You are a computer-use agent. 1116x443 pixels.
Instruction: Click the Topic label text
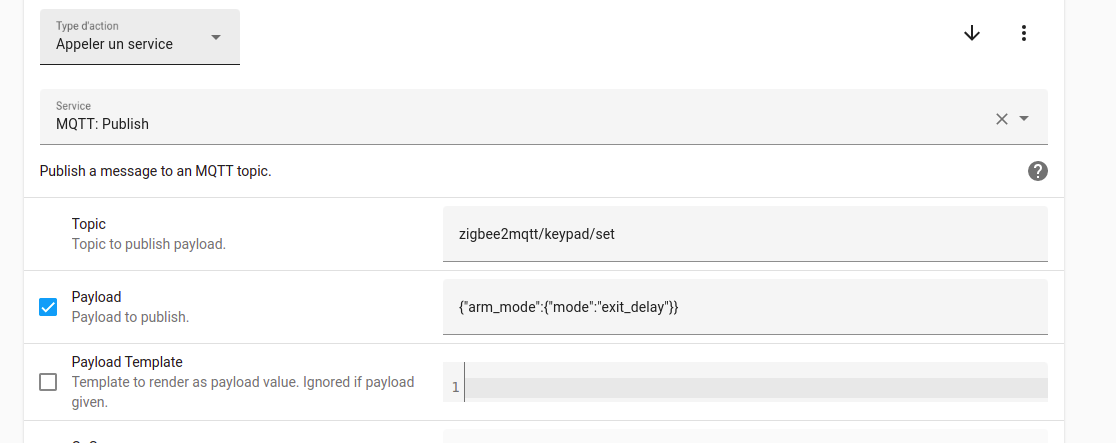click(89, 224)
